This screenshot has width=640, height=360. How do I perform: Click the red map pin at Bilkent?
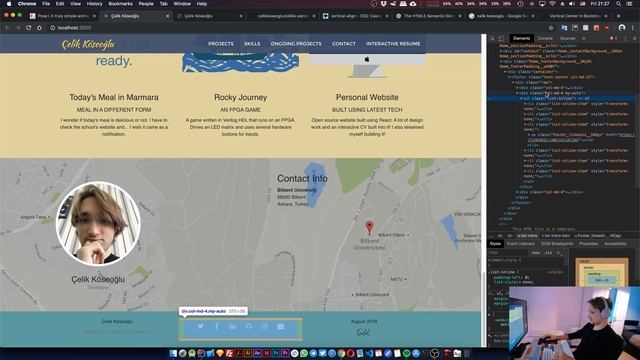369,228
